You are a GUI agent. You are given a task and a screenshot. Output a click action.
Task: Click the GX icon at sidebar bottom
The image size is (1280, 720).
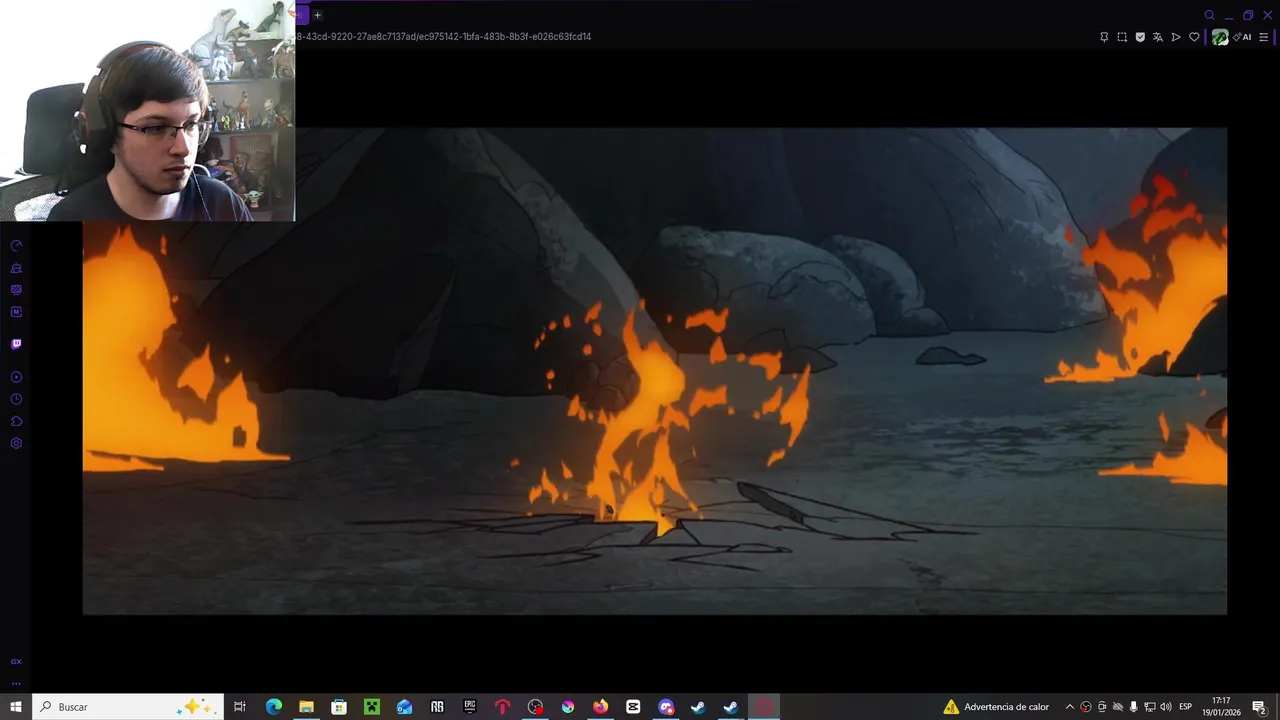16,661
